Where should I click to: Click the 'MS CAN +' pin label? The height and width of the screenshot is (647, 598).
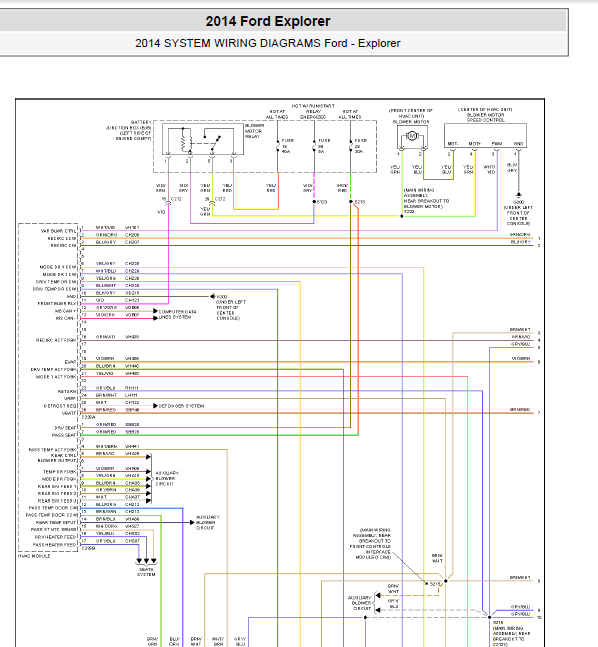click(66, 311)
